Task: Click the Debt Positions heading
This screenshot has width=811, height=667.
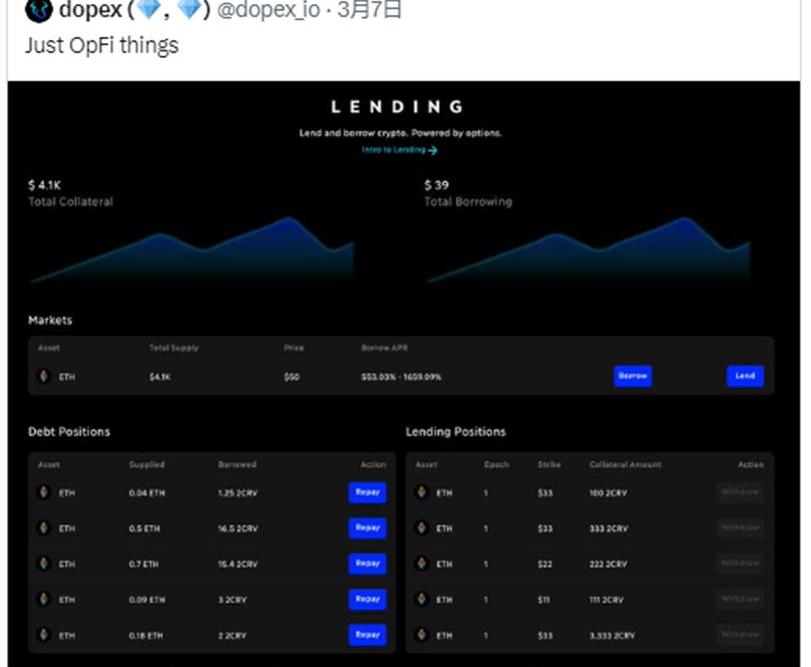Action: pyautogui.click(x=69, y=432)
